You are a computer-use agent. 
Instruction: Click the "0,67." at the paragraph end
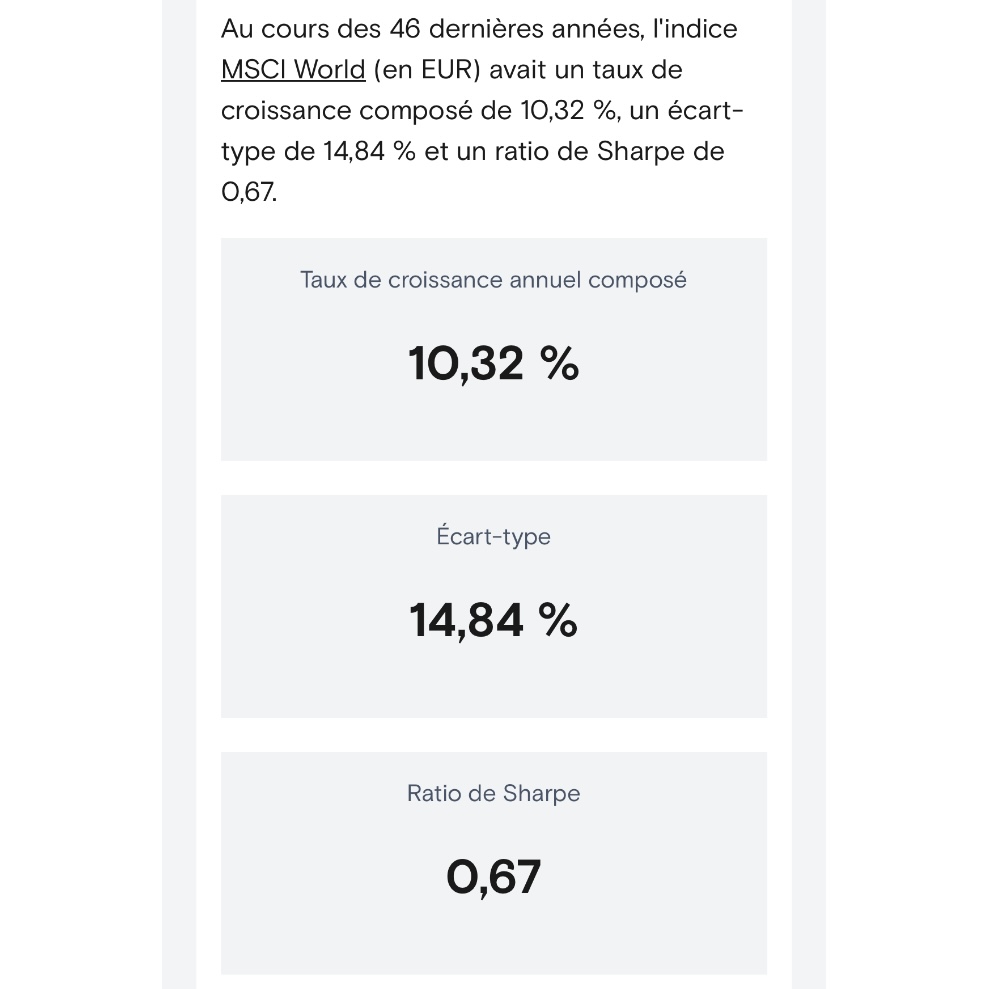tap(249, 192)
